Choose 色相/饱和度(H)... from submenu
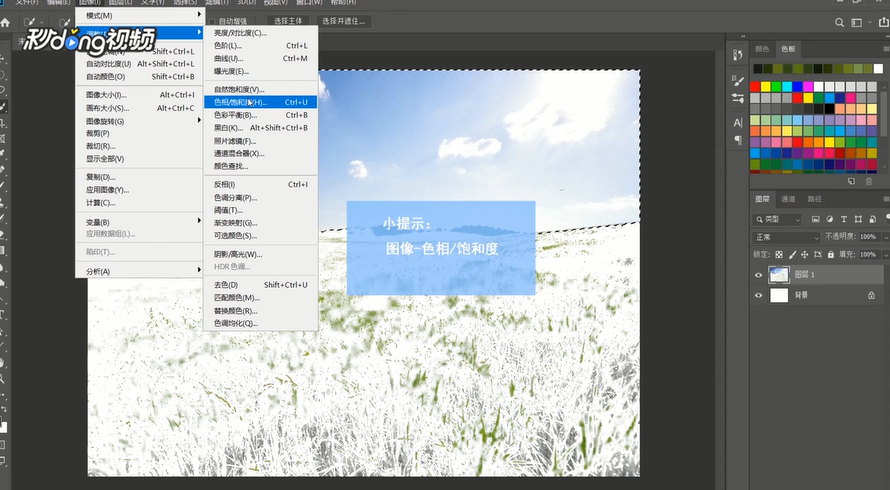This screenshot has height=490, width=890. pyautogui.click(x=261, y=102)
